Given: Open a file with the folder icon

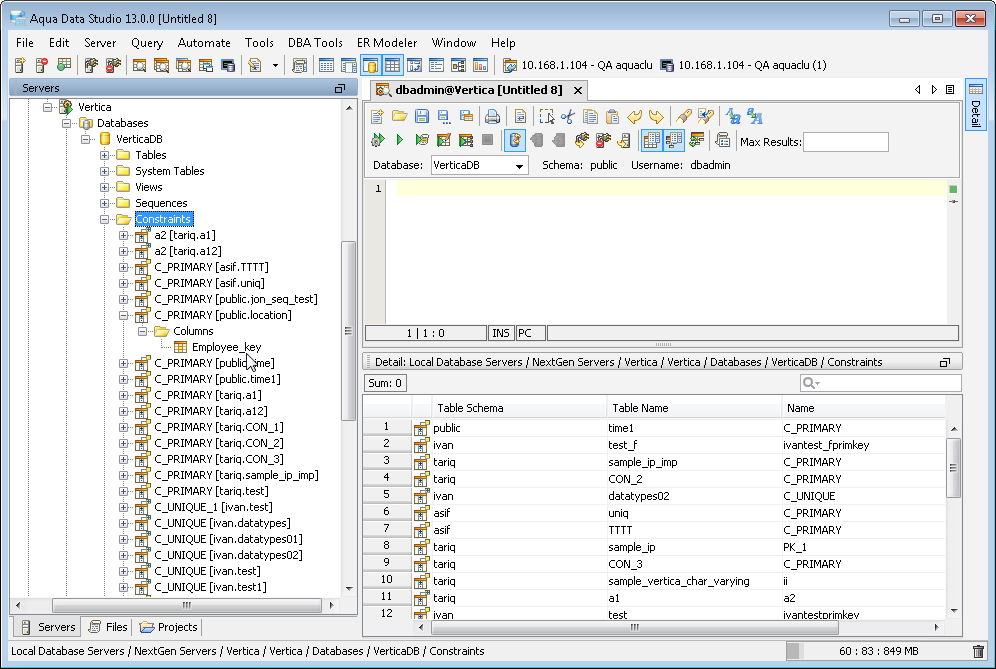Looking at the screenshot, I should coord(400,116).
